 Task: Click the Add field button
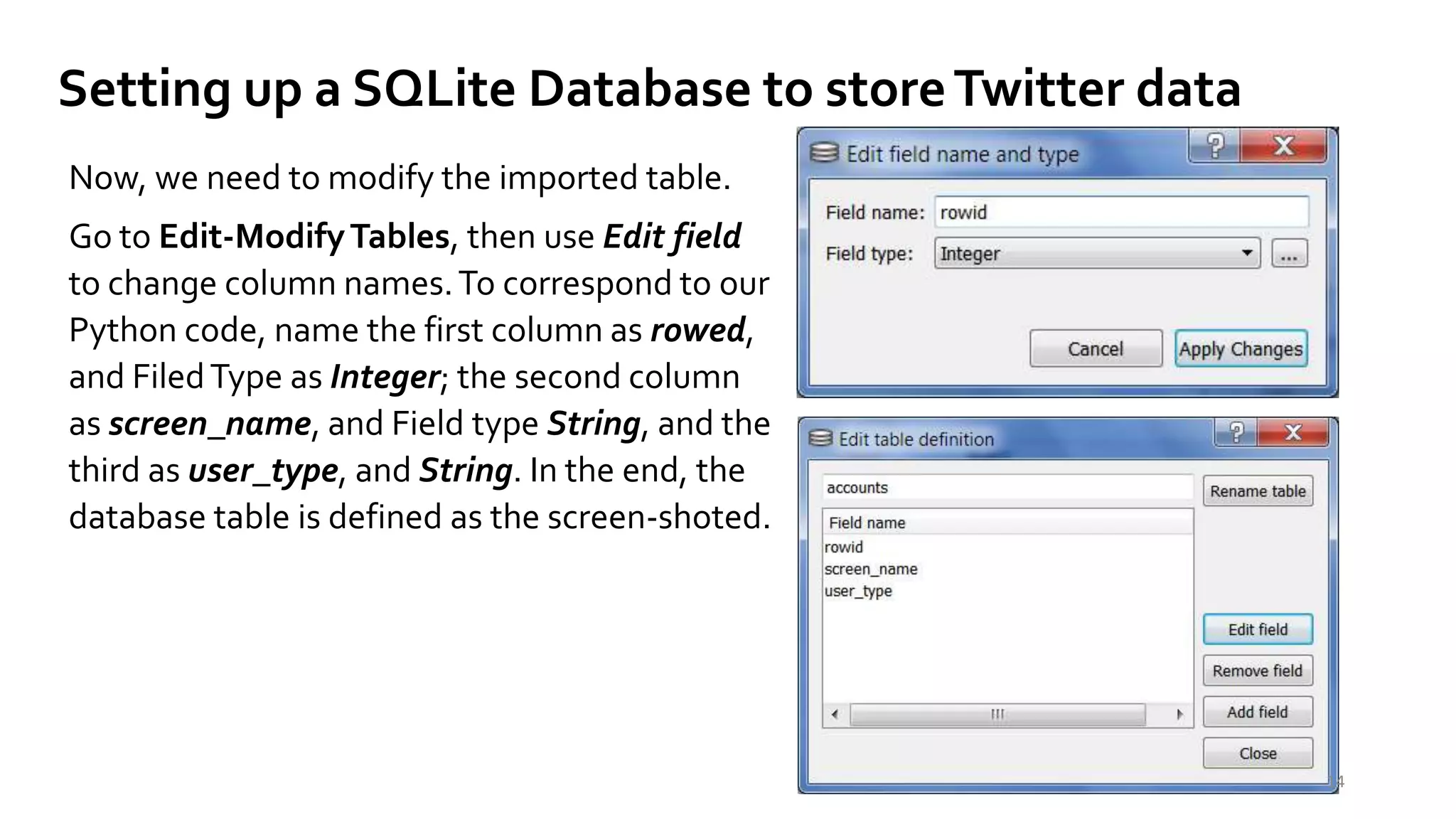(1258, 712)
